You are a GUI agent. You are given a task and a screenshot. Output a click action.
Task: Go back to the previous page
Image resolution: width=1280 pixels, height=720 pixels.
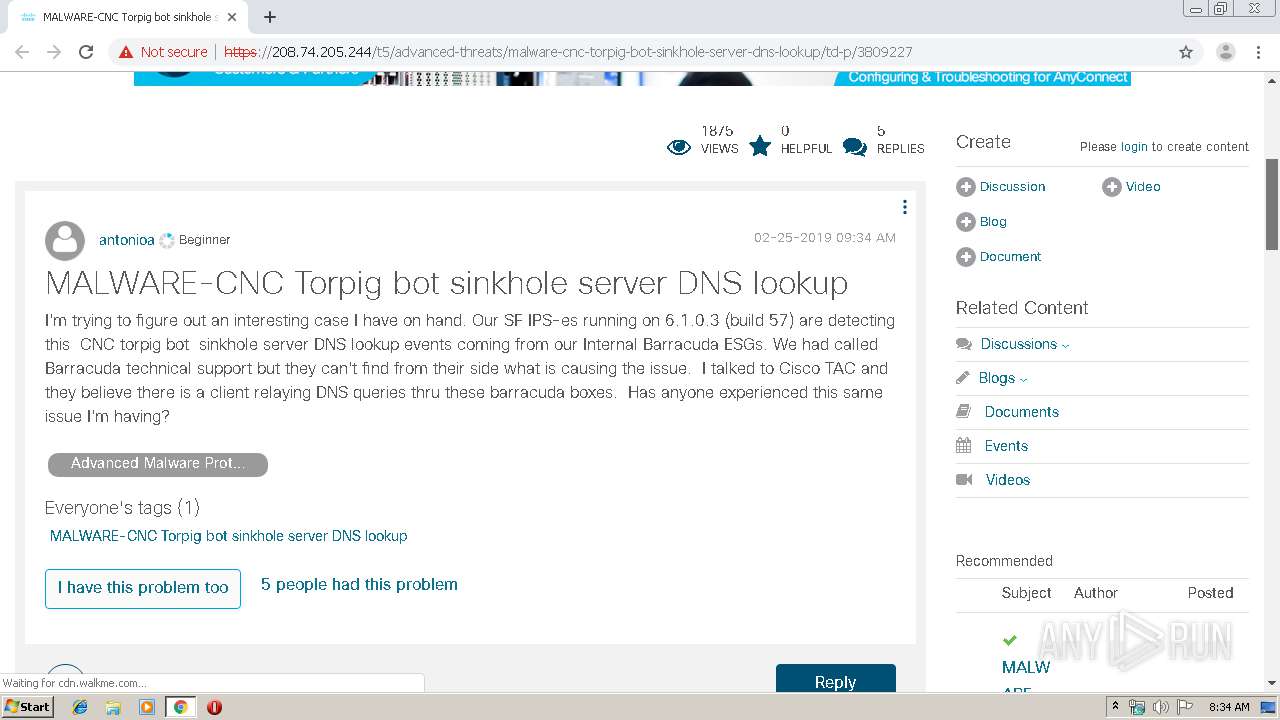(22, 52)
